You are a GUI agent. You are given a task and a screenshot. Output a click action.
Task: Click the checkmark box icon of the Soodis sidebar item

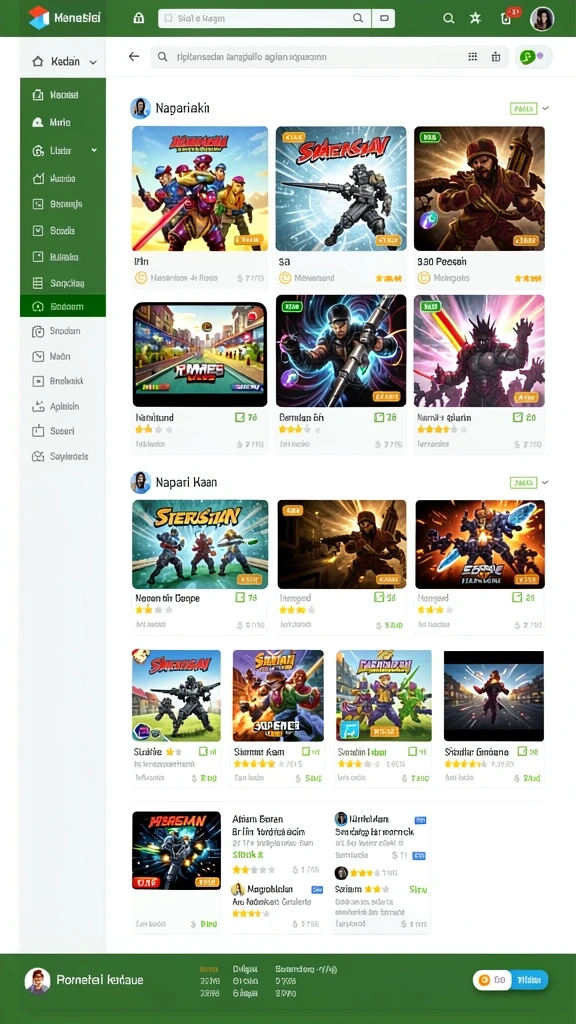tap(38, 231)
